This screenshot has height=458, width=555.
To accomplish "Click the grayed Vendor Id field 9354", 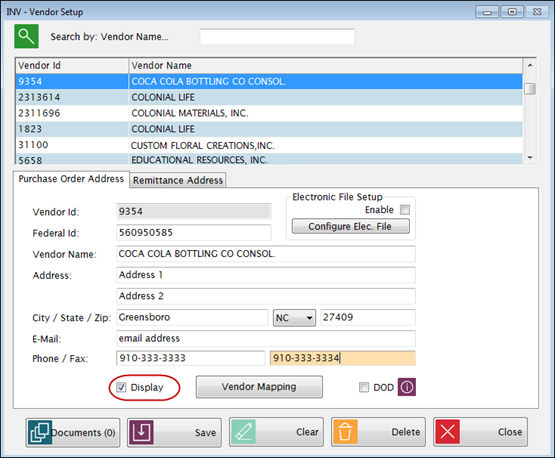I will 194,212.
